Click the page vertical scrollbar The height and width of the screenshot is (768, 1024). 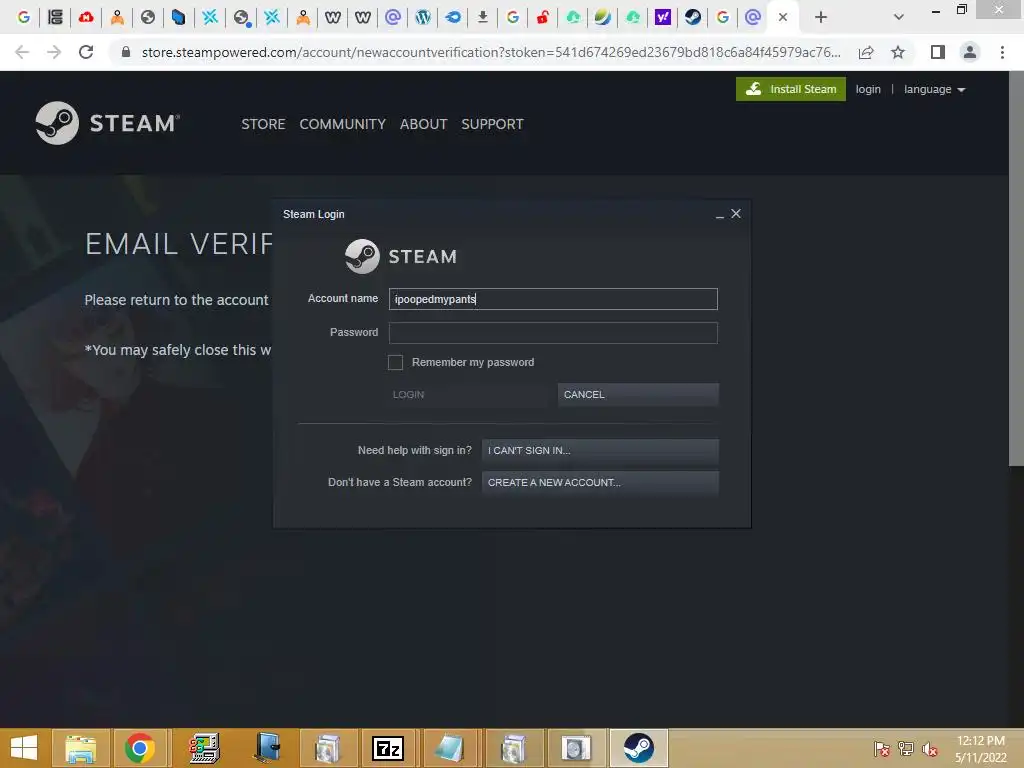[1016, 268]
